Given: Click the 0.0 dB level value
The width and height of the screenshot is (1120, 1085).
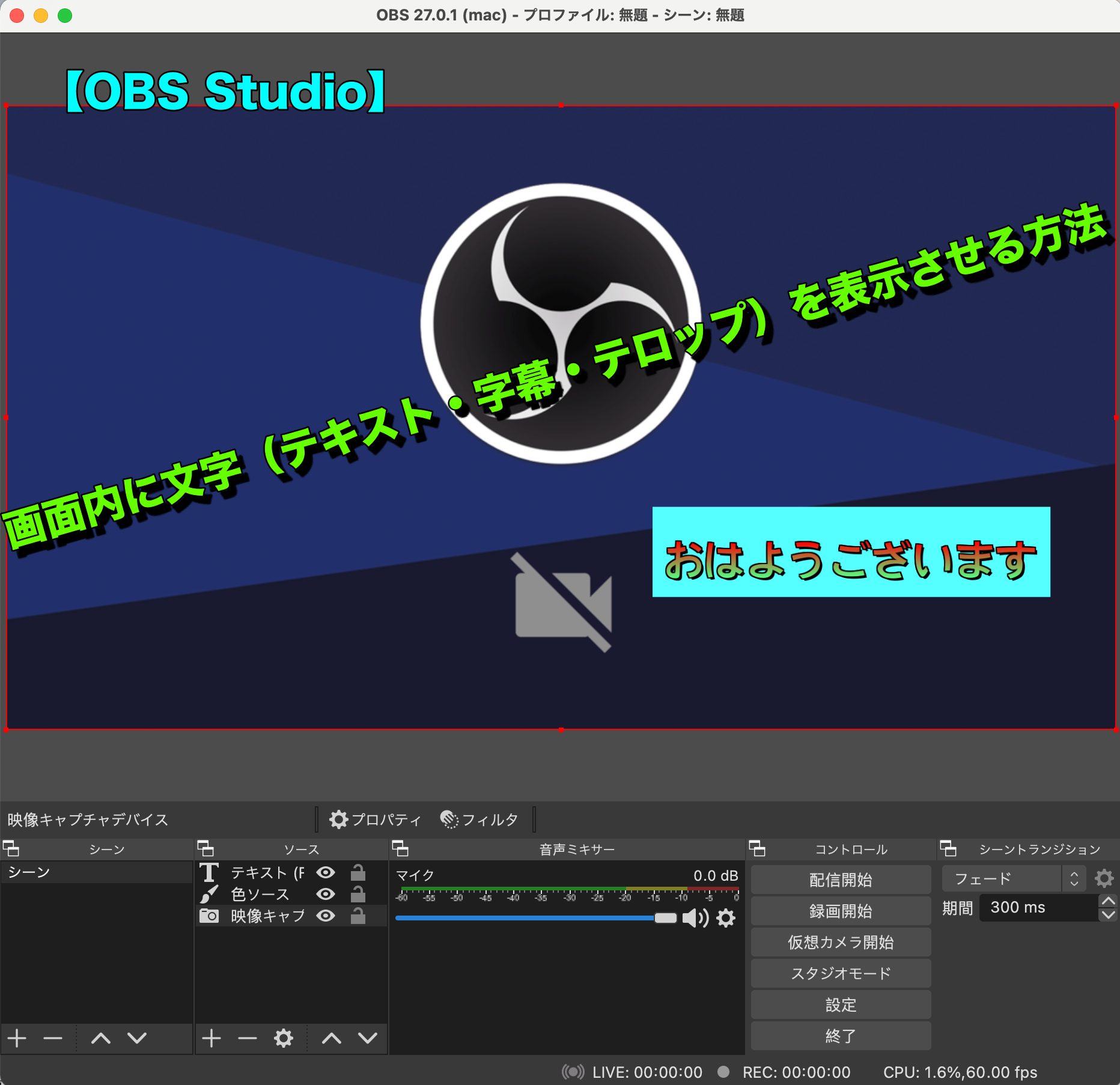Looking at the screenshot, I should [716, 875].
